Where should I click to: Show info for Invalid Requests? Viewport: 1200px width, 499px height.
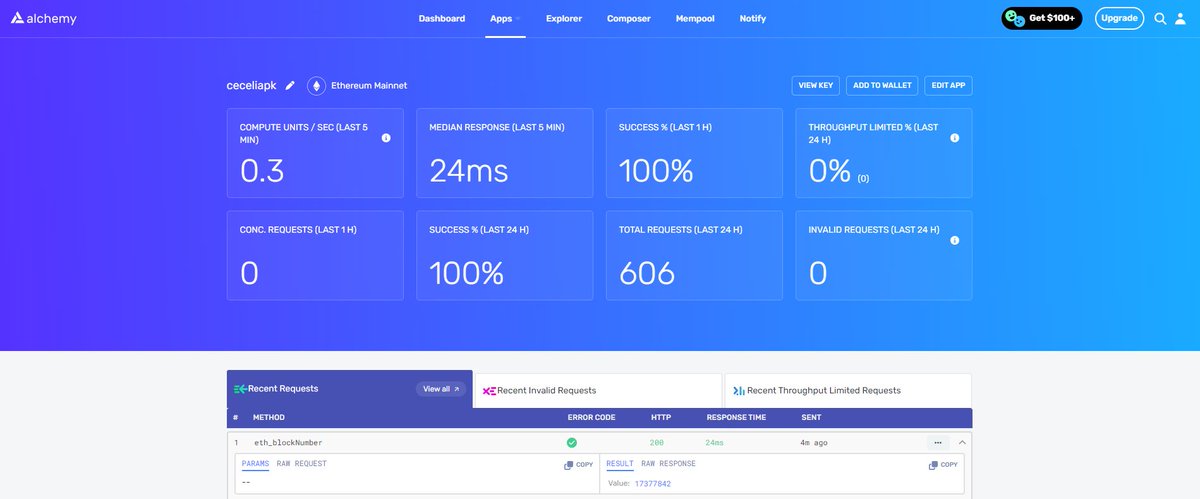[x=954, y=240]
